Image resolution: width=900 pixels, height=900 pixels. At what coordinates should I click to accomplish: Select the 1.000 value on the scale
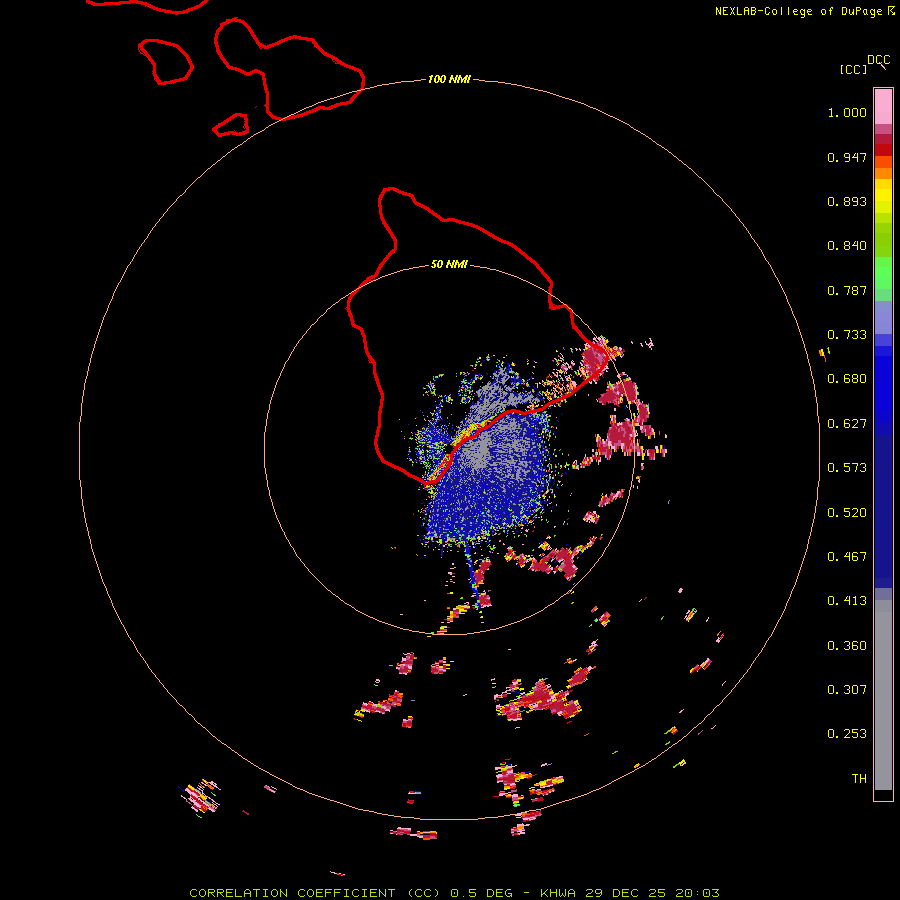847,112
